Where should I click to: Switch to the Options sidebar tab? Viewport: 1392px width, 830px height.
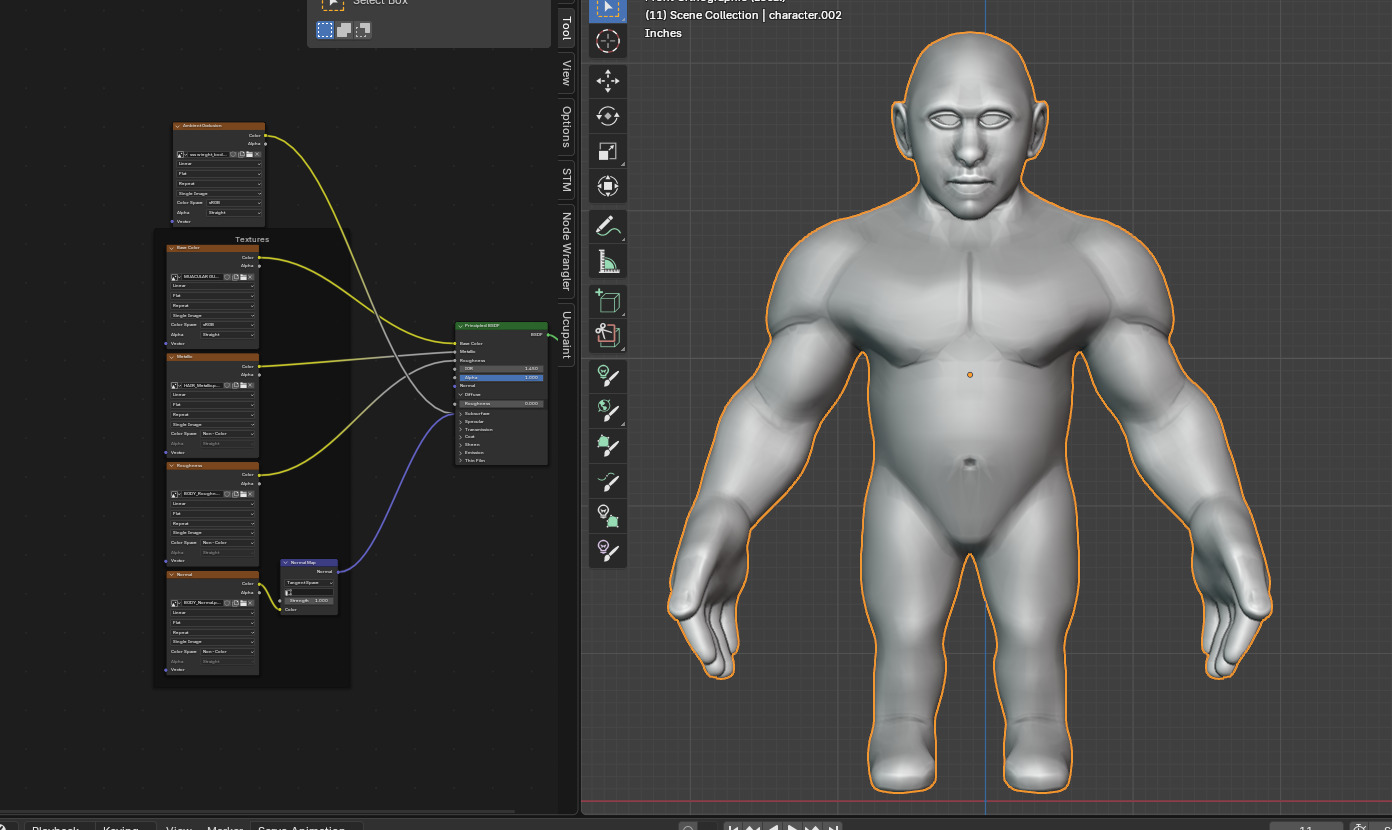tap(566, 127)
